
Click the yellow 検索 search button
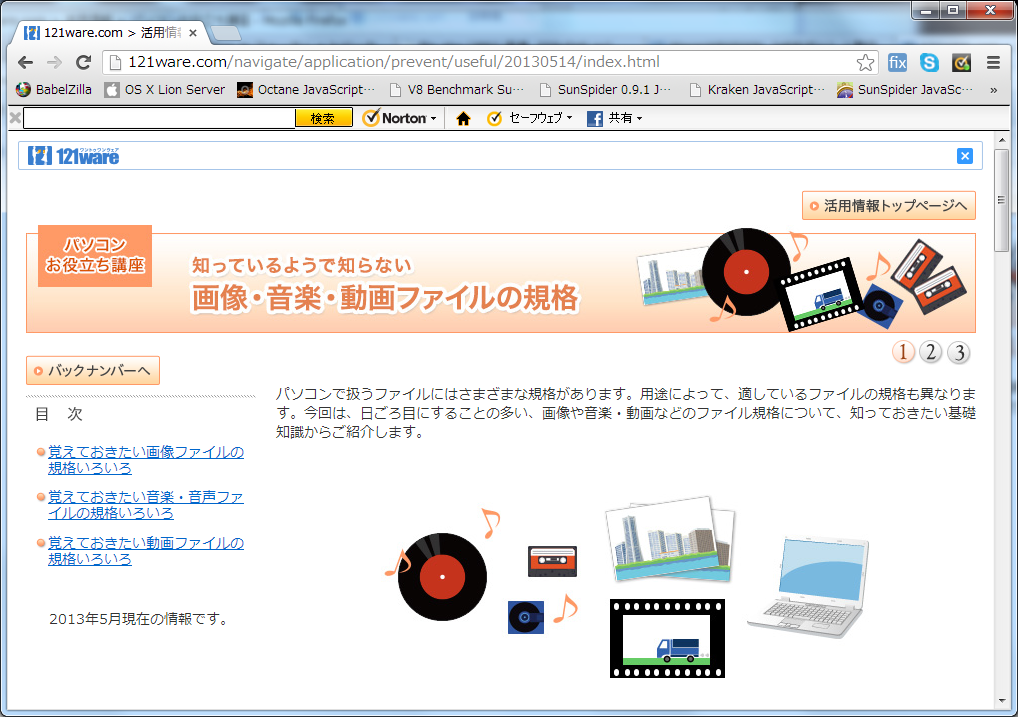[323, 118]
